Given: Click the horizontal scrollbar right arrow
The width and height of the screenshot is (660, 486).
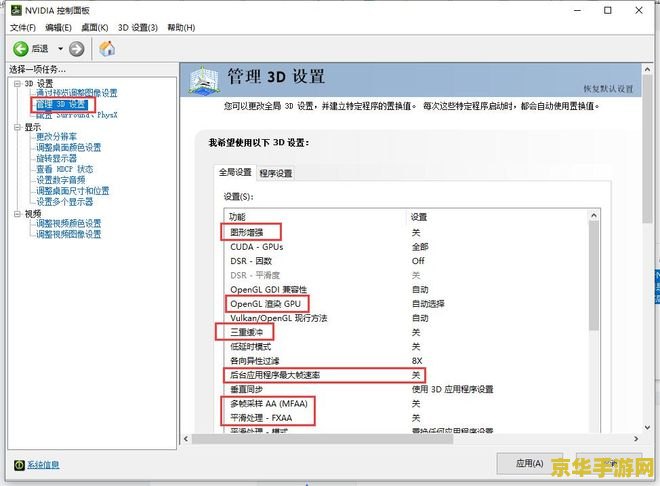Looking at the screenshot, I should click(636, 439).
